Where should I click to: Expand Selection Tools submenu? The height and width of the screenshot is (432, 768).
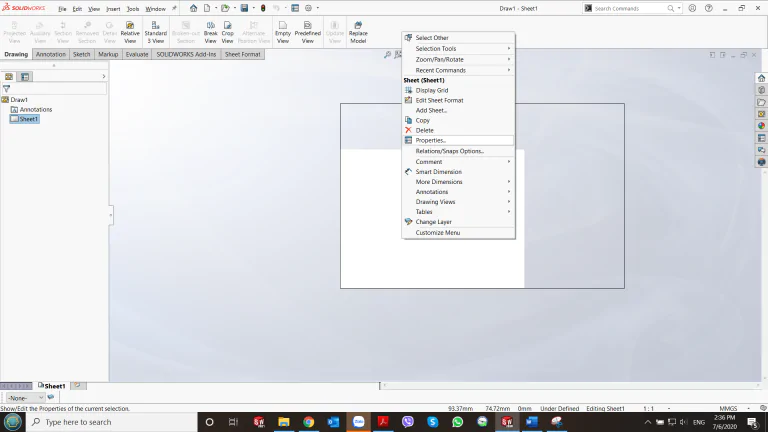click(x=458, y=48)
